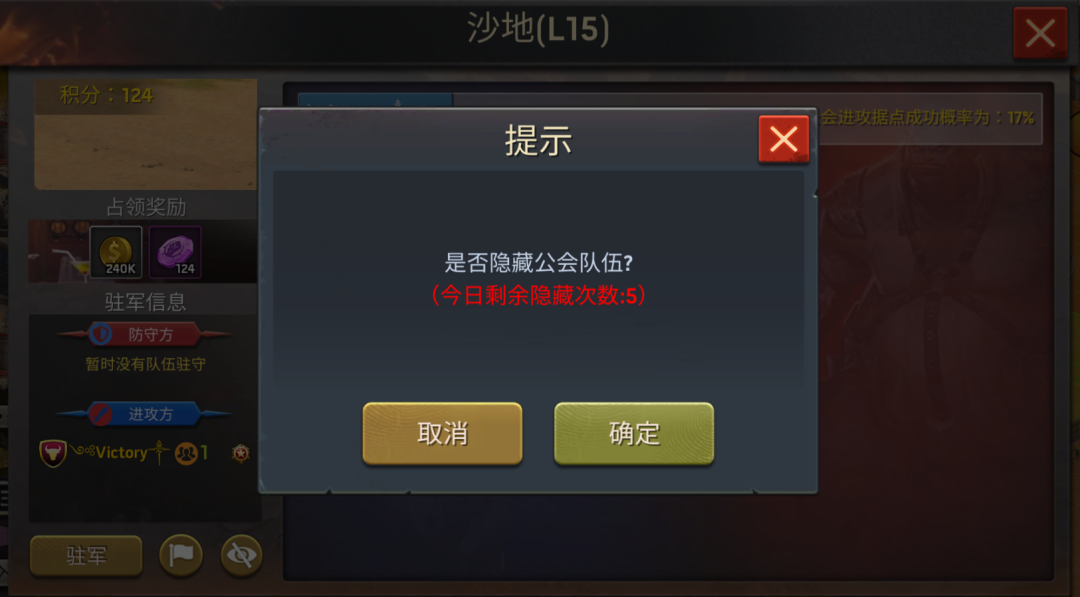
Task: Tap the flag marker icon
Action: (181, 555)
